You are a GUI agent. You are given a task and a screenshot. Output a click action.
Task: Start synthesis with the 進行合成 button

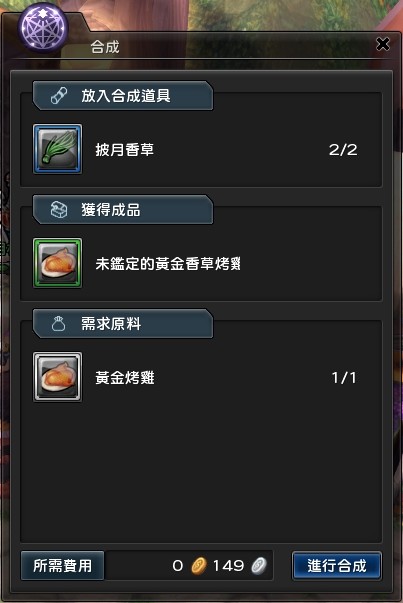336,566
